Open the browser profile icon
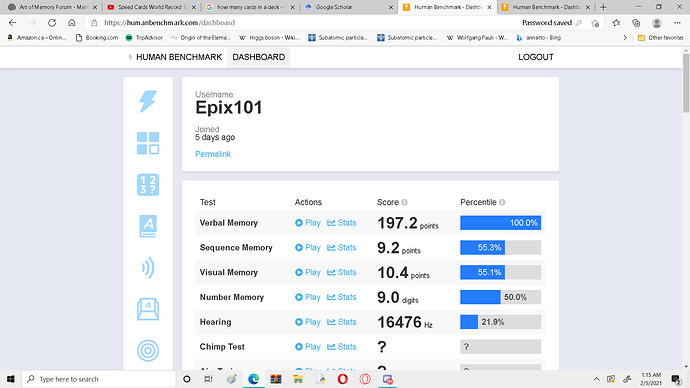The image size is (690, 388). pyautogui.click(x=657, y=23)
